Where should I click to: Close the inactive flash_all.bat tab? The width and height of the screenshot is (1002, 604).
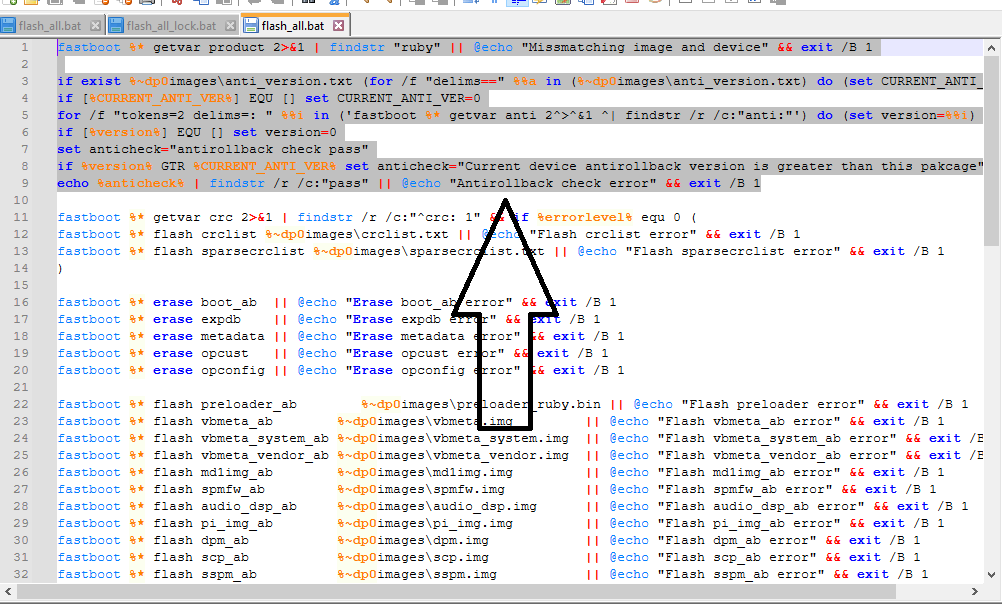[x=94, y=25]
